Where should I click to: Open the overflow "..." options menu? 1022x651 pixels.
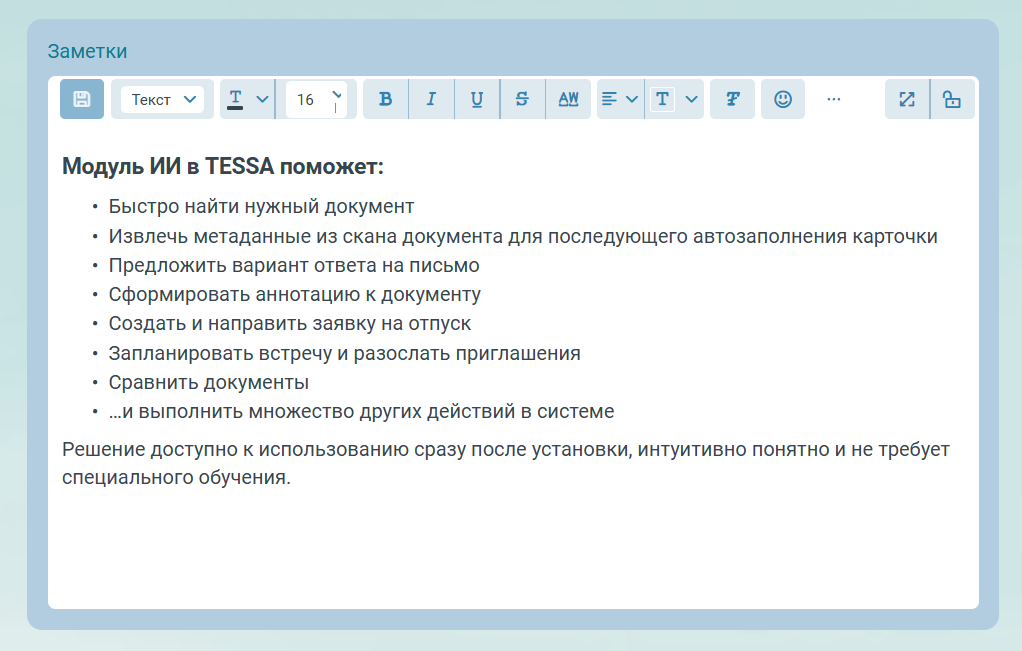pyautogui.click(x=834, y=98)
